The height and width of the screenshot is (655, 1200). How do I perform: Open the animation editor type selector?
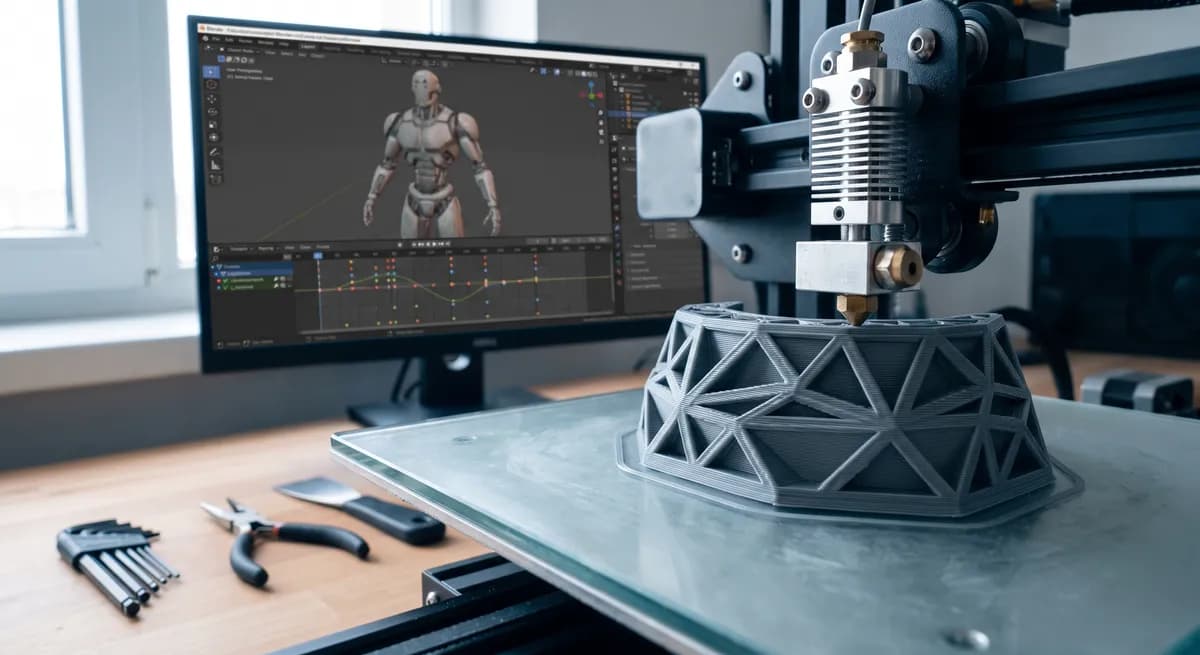216,249
